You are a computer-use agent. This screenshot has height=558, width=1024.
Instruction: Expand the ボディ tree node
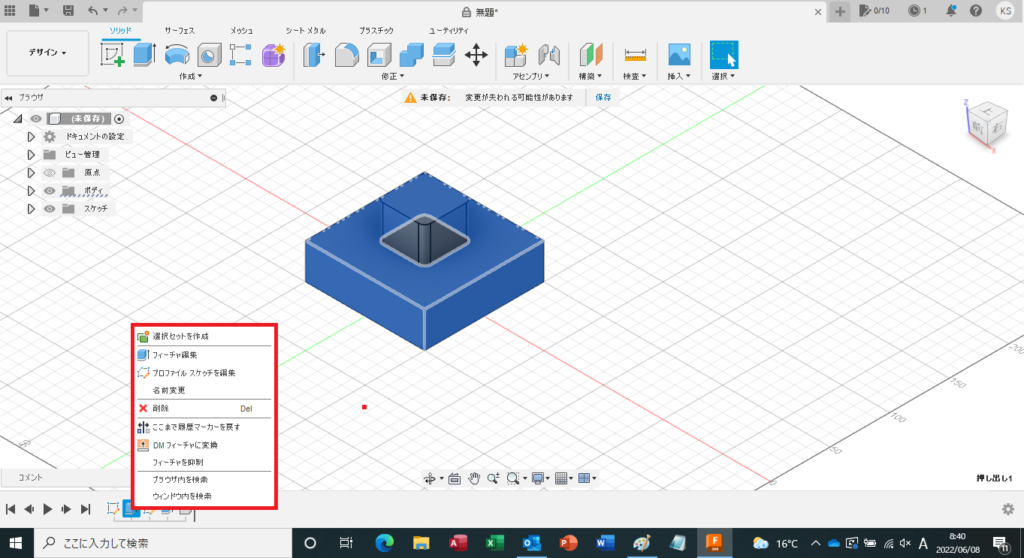tap(31, 191)
